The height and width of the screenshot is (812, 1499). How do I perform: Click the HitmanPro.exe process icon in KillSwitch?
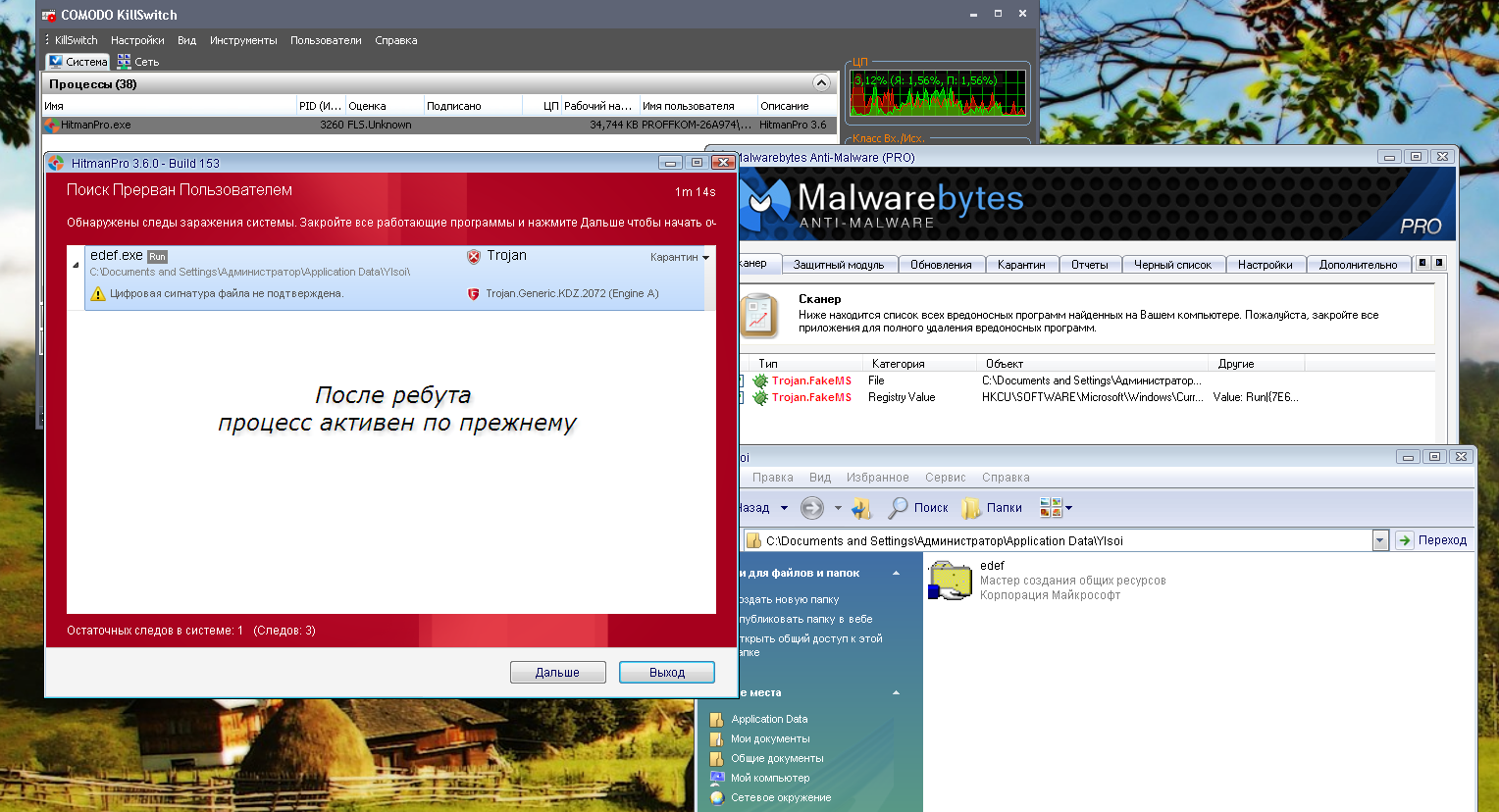(x=52, y=126)
